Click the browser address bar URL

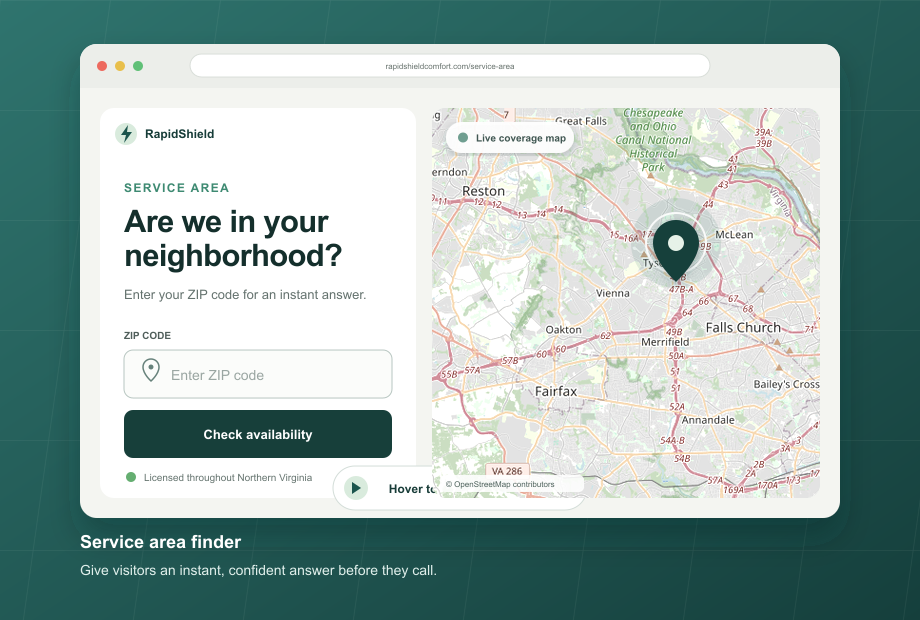pyautogui.click(x=450, y=66)
